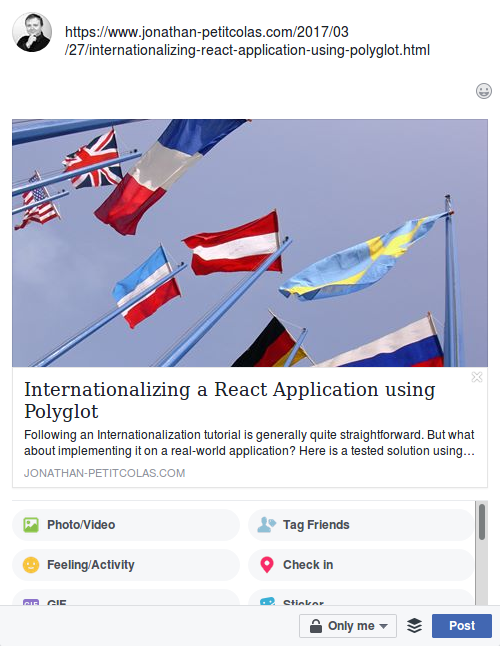Click the profile picture avatar

(32, 32)
